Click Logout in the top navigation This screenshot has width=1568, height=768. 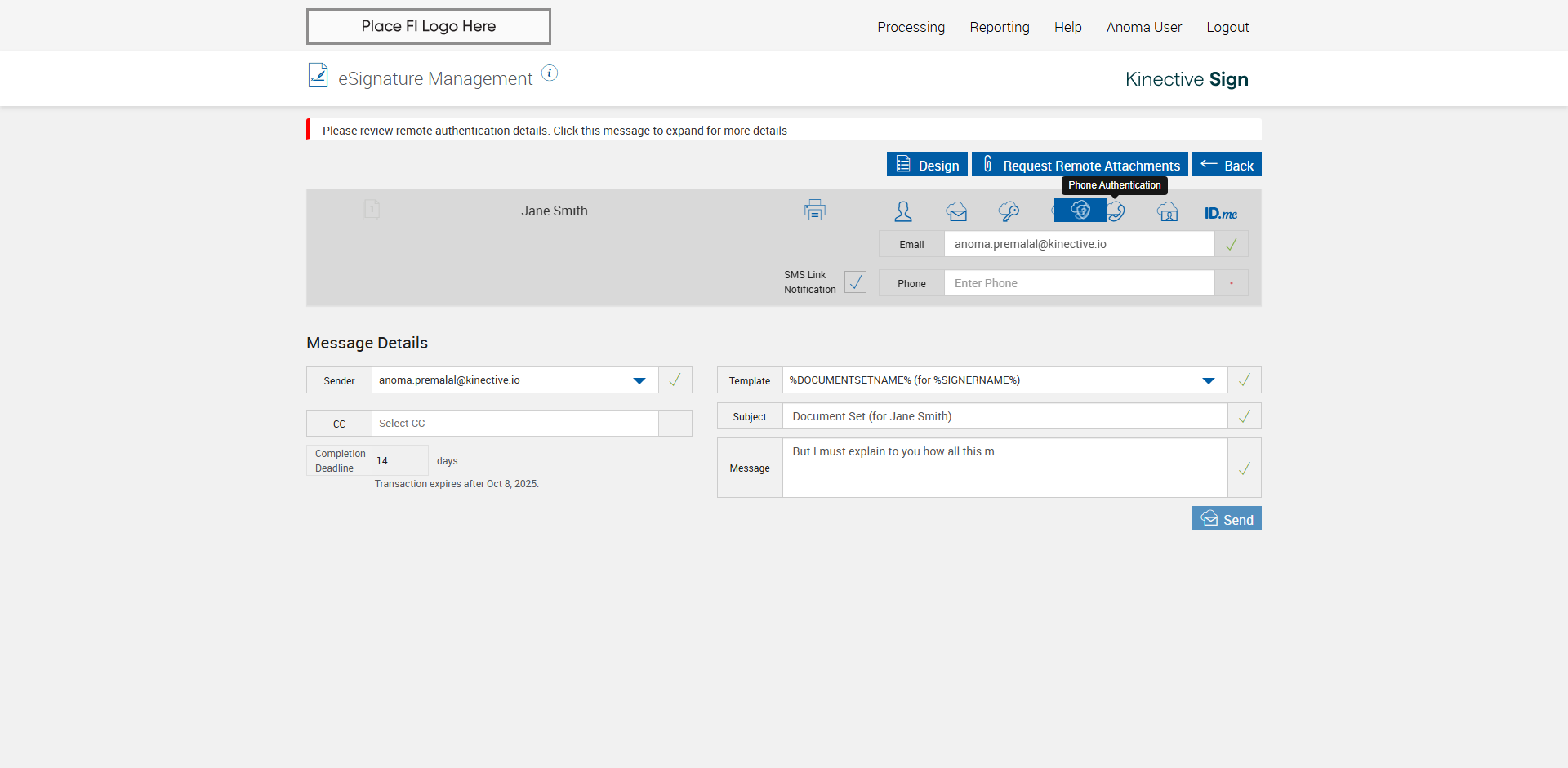tap(1227, 27)
